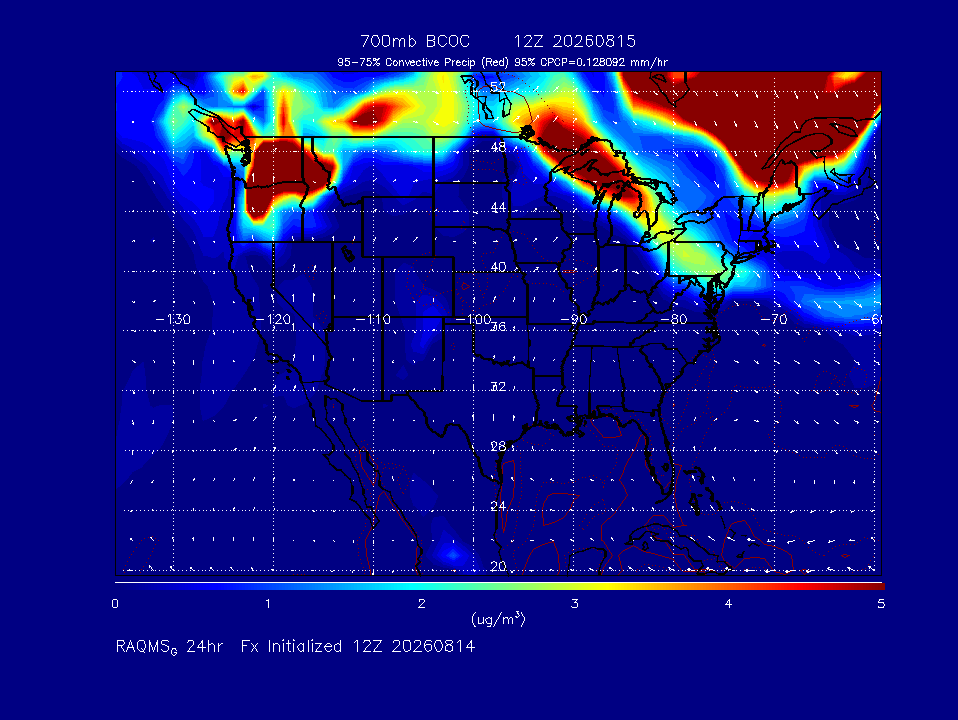
Task: Click the 48 latitude label
Action: [x=498, y=147]
